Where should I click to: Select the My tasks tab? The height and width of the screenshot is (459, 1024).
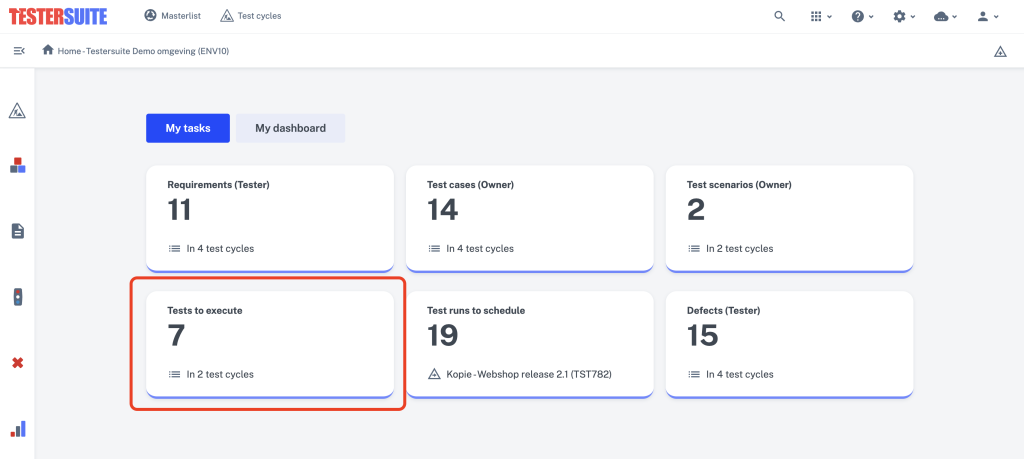pyautogui.click(x=188, y=128)
